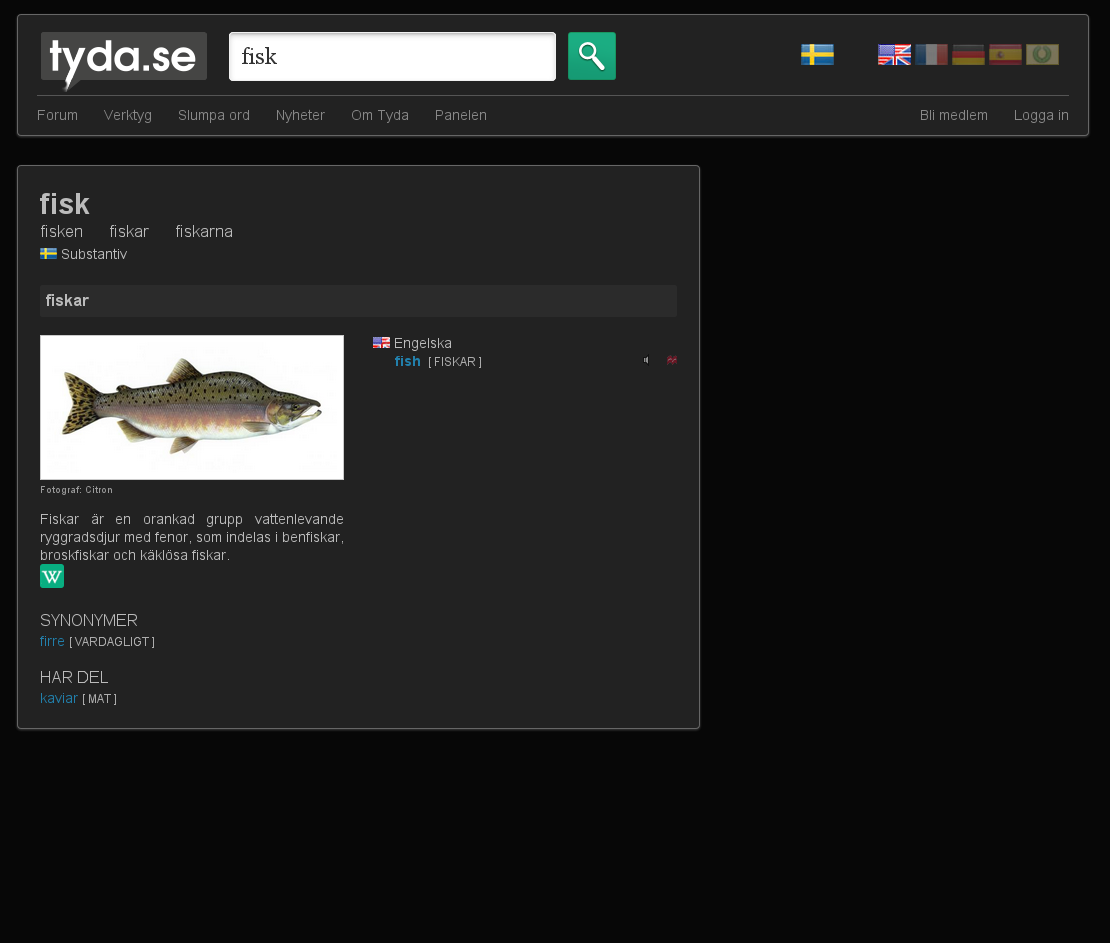Open Slumpa ord for a random word
The image size is (1110, 943).
click(x=214, y=115)
